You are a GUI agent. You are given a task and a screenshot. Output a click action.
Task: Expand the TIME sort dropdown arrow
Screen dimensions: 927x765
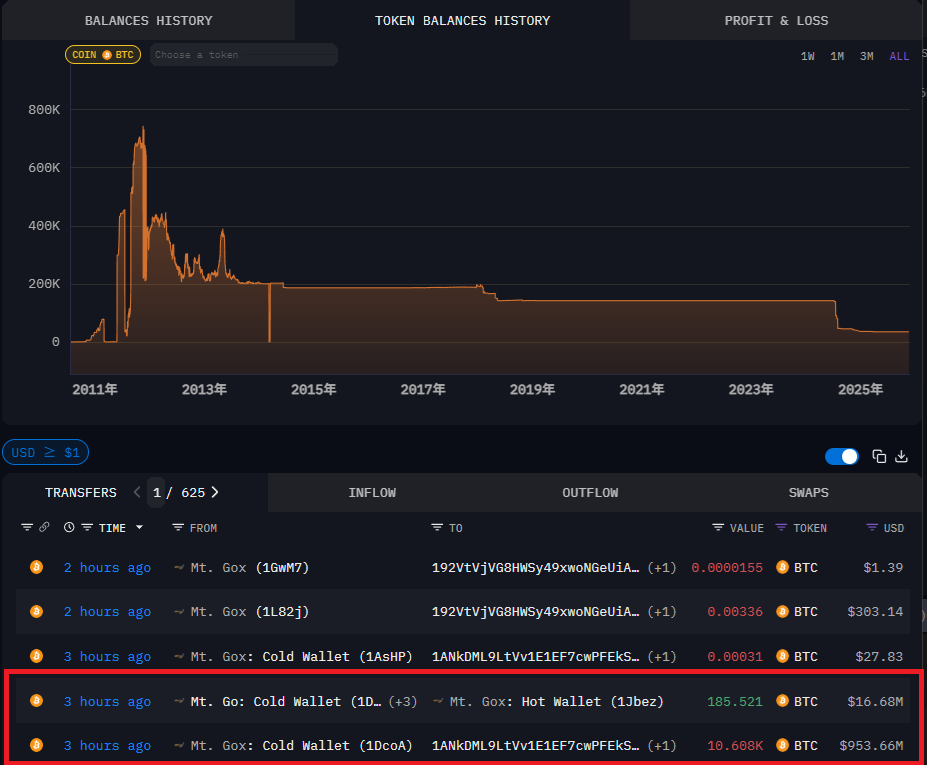(139, 527)
